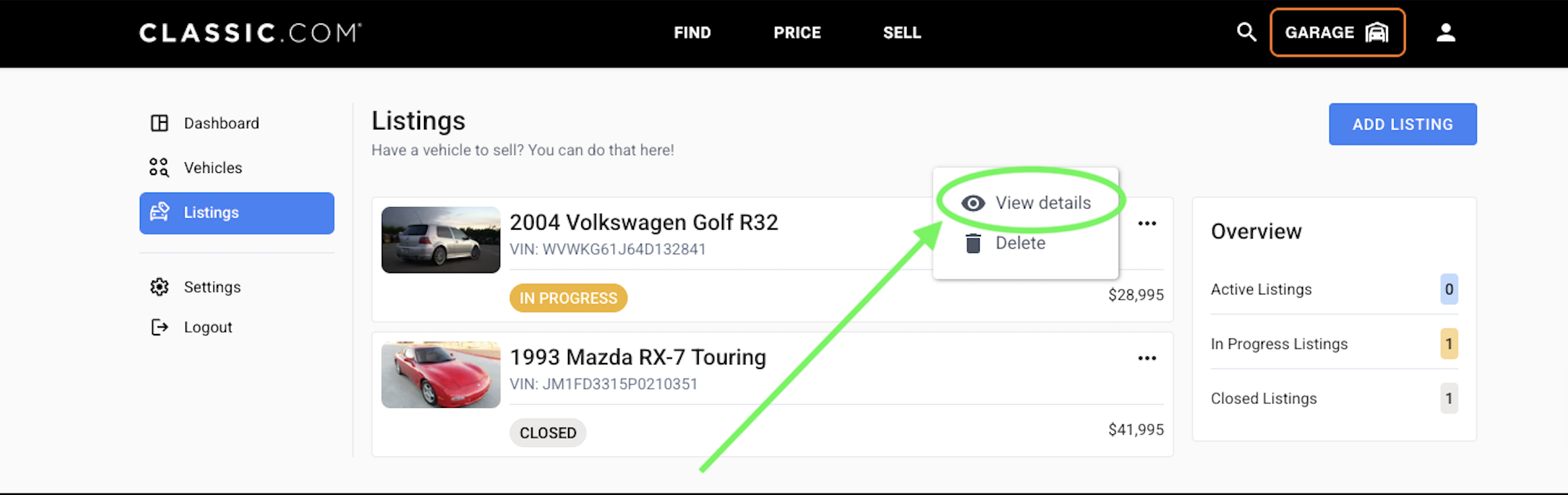1568x495 pixels.
Task: Click the Vehicles sidebar icon
Action: (159, 168)
